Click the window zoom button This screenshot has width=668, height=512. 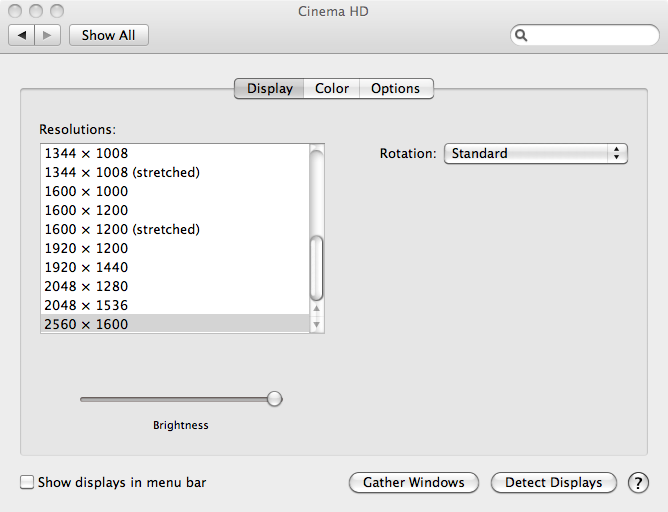coord(57,11)
